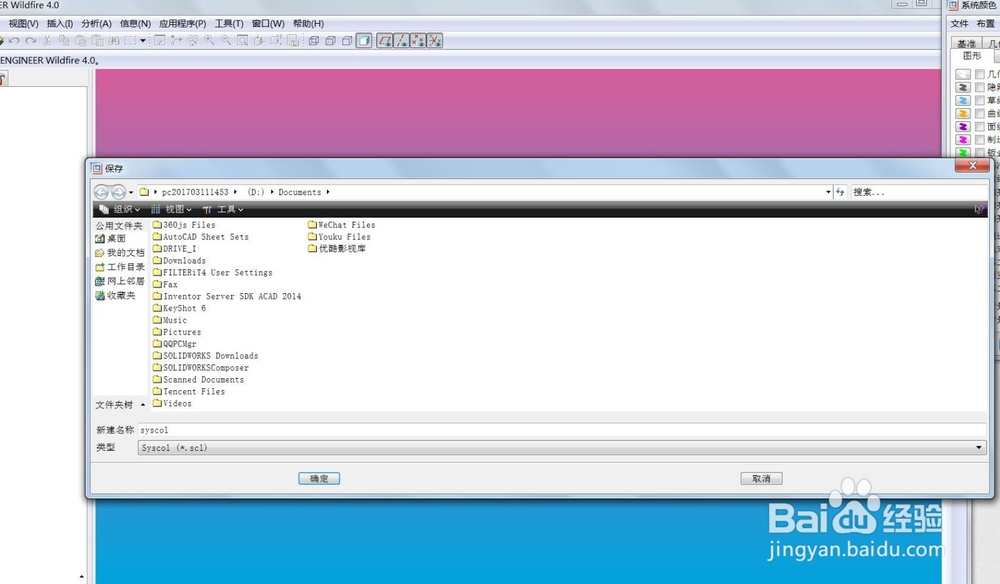Open recent locations arrow beside Forward button
The width and height of the screenshot is (1000, 584).
(131, 192)
